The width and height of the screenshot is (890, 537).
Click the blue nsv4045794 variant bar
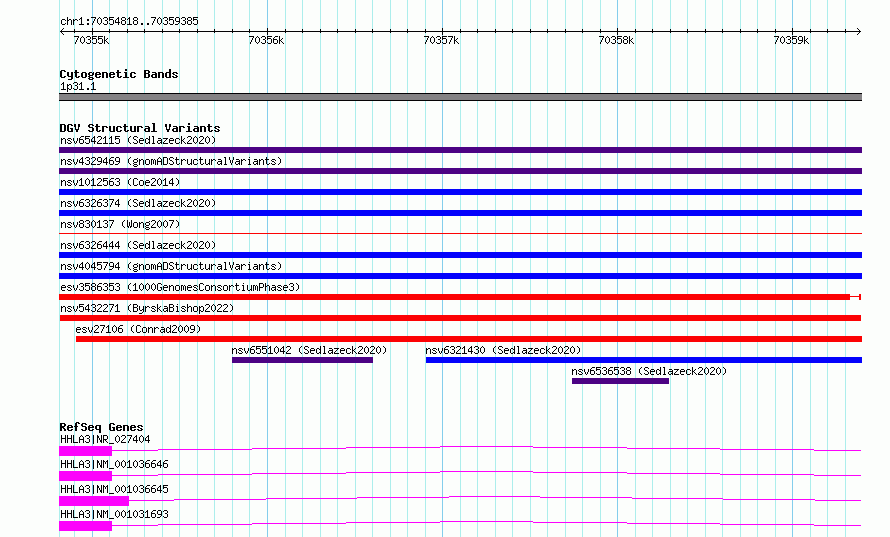click(460, 276)
